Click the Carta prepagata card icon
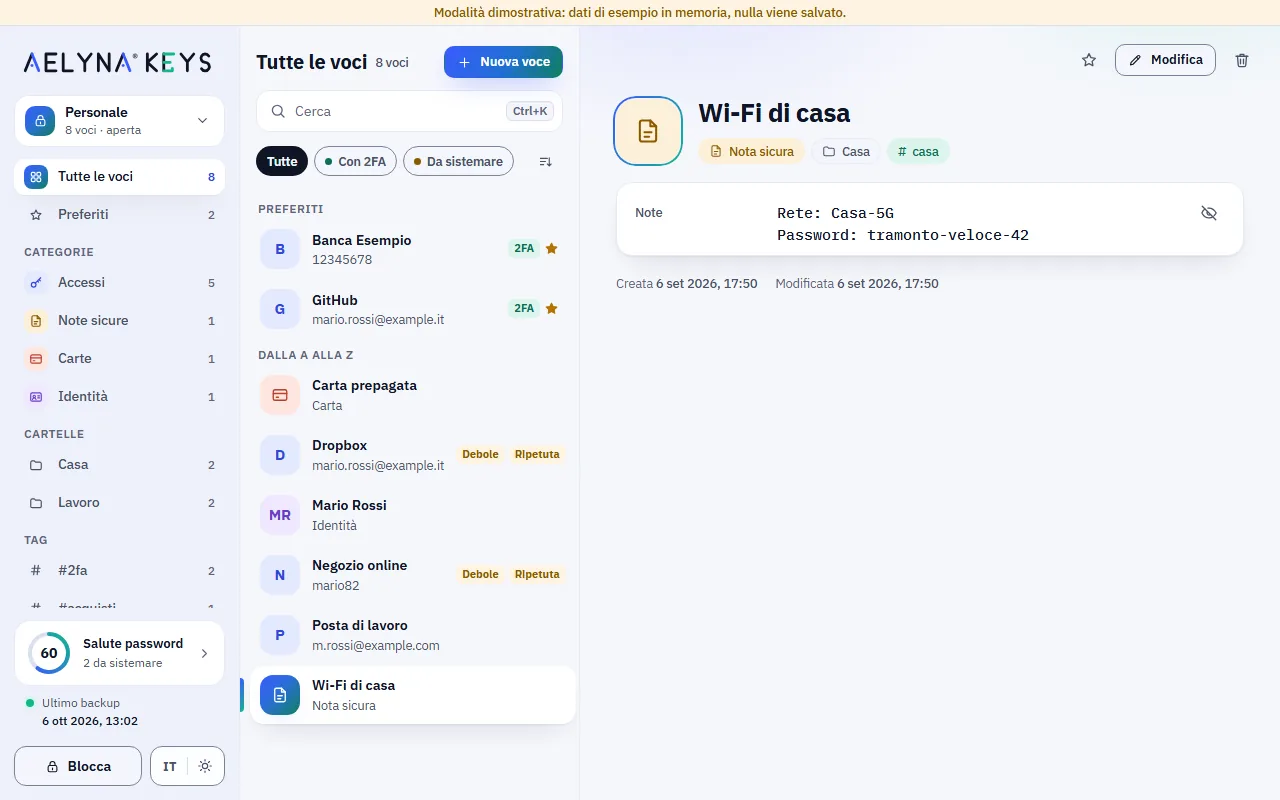 tap(280, 395)
